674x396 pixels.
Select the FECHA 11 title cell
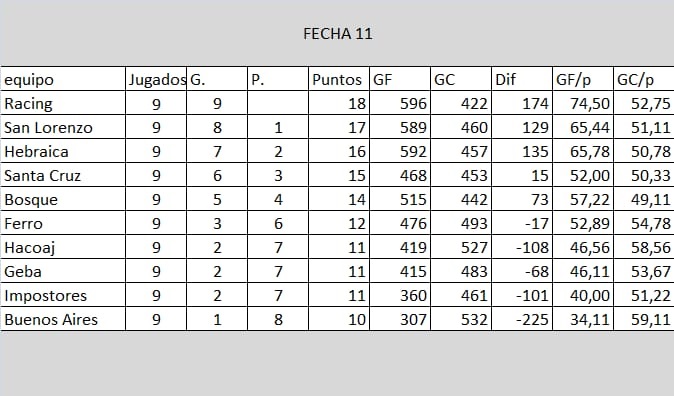[337, 34]
